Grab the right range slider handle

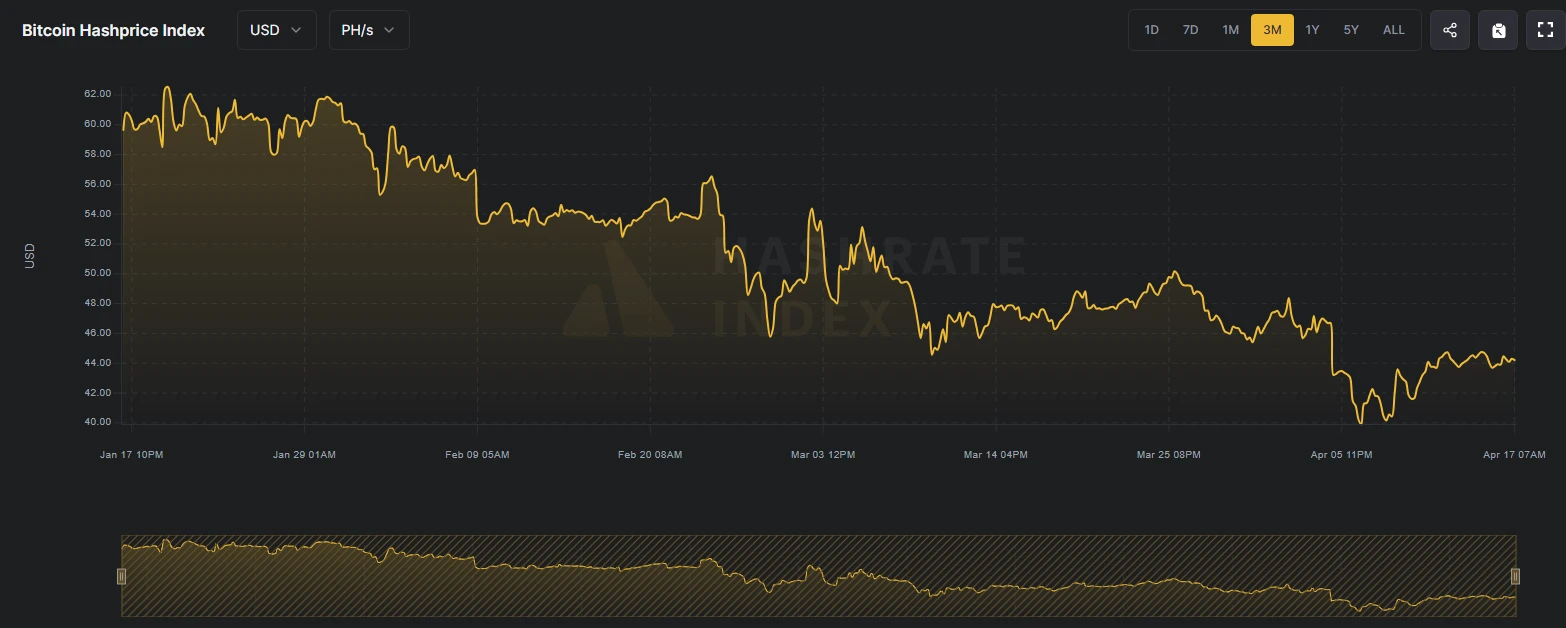1515,576
